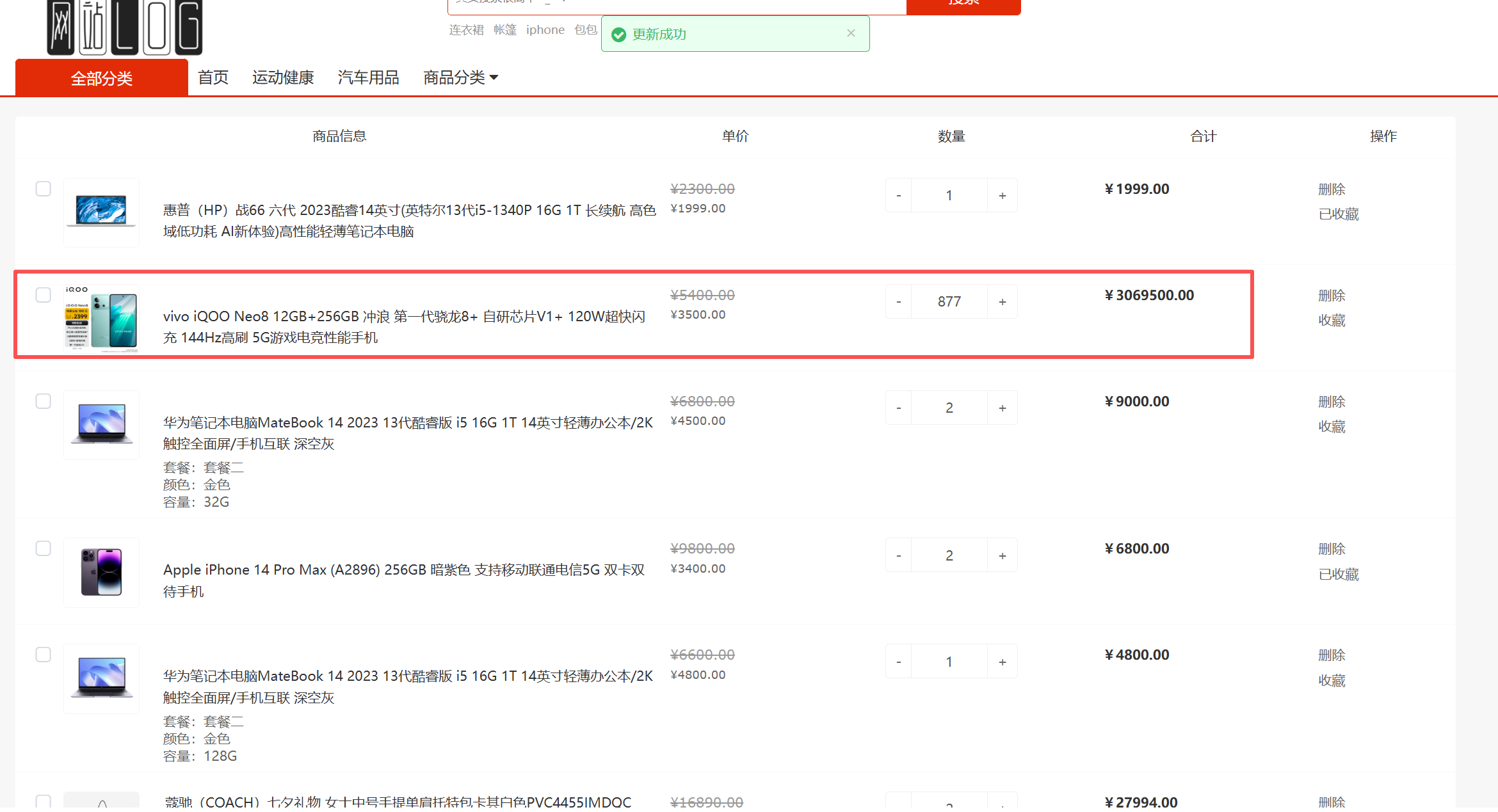The image size is (1498, 812).
Task: Tick checkbox for MateBook 14 32G row
Action: [44, 401]
